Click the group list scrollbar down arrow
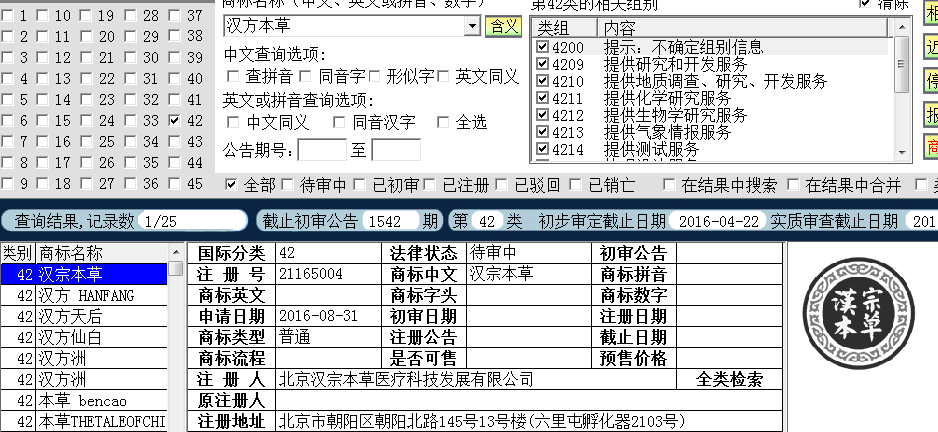938x432 pixels. point(902,153)
